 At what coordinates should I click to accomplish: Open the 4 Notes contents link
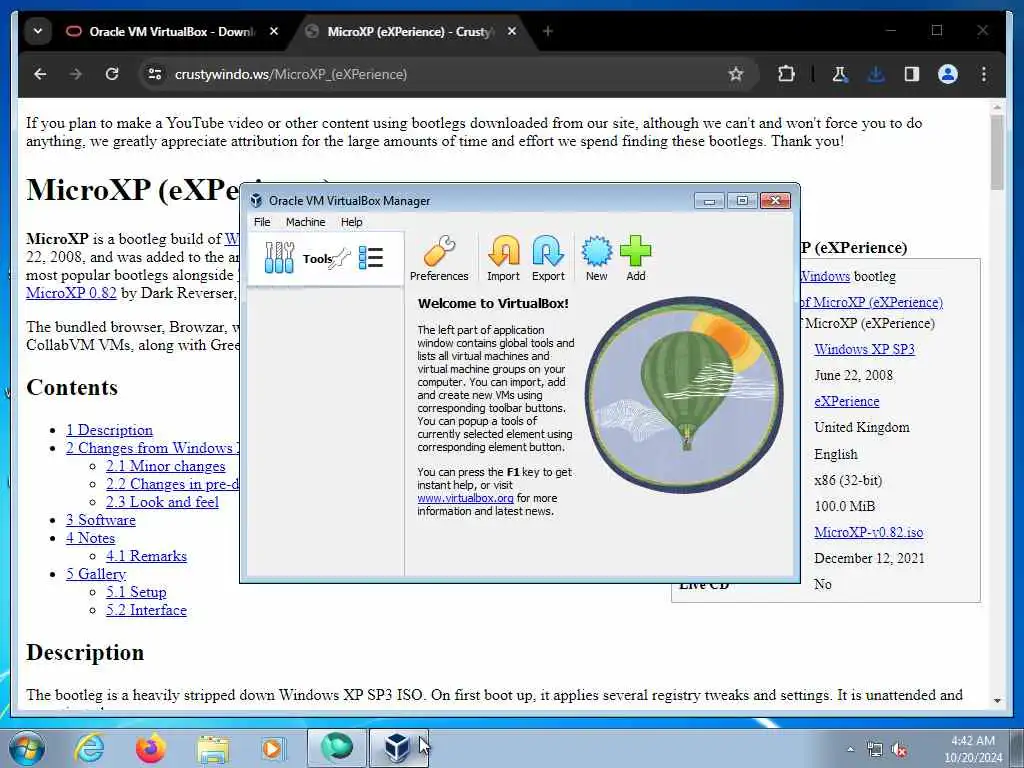pyautogui.click(x=90, y=538)
